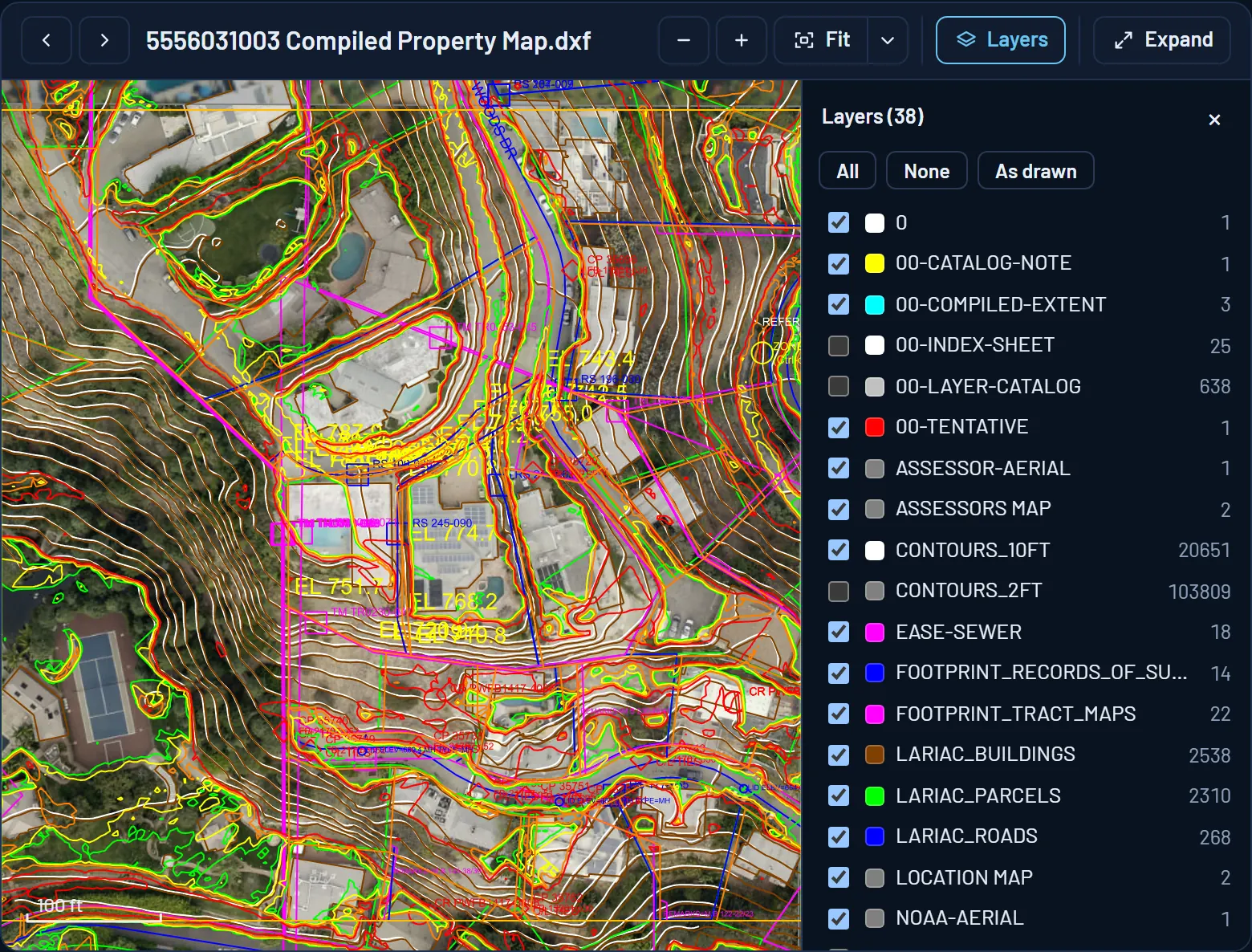
Task: Expand the viewer to fullscreen
Action: click(1162, 40)
